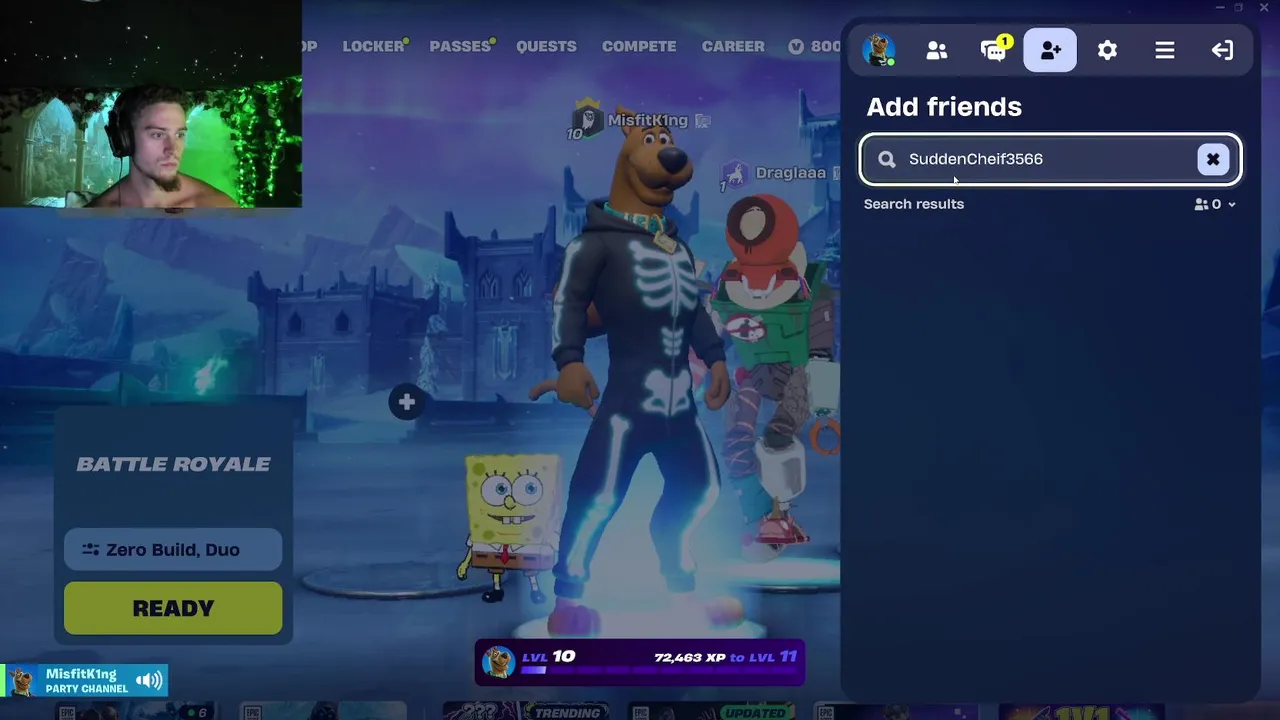
Task: Open your profile avatar in social panel
Action: tap(879, 49)
